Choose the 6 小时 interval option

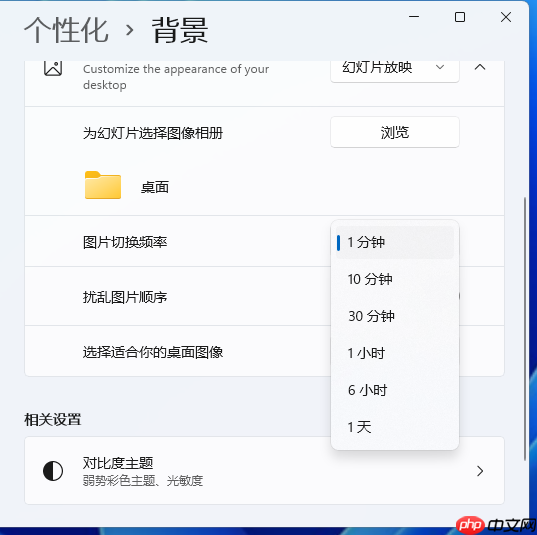point(395,390)
